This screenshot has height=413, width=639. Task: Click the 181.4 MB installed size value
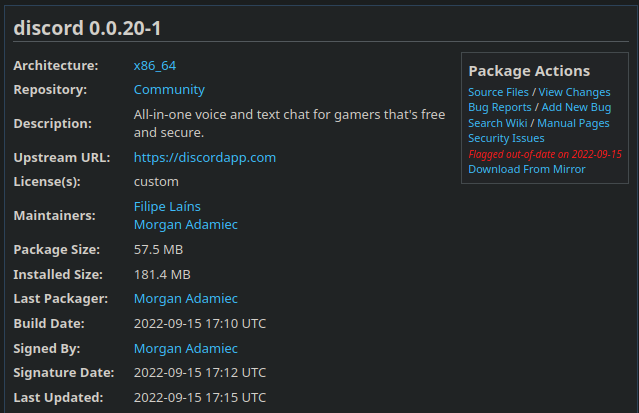coord(162,275)
